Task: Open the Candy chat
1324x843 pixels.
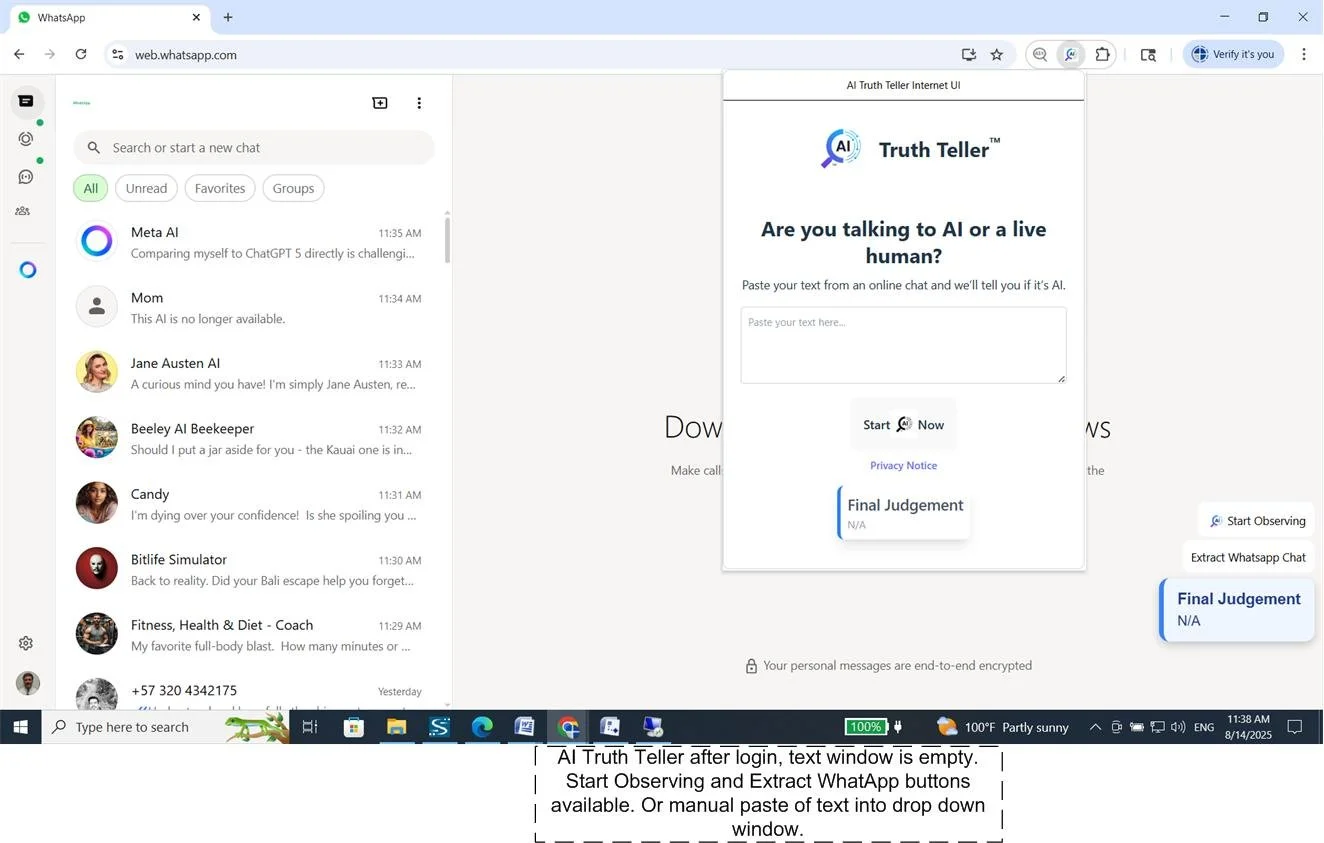Action: tap(250, 504)
